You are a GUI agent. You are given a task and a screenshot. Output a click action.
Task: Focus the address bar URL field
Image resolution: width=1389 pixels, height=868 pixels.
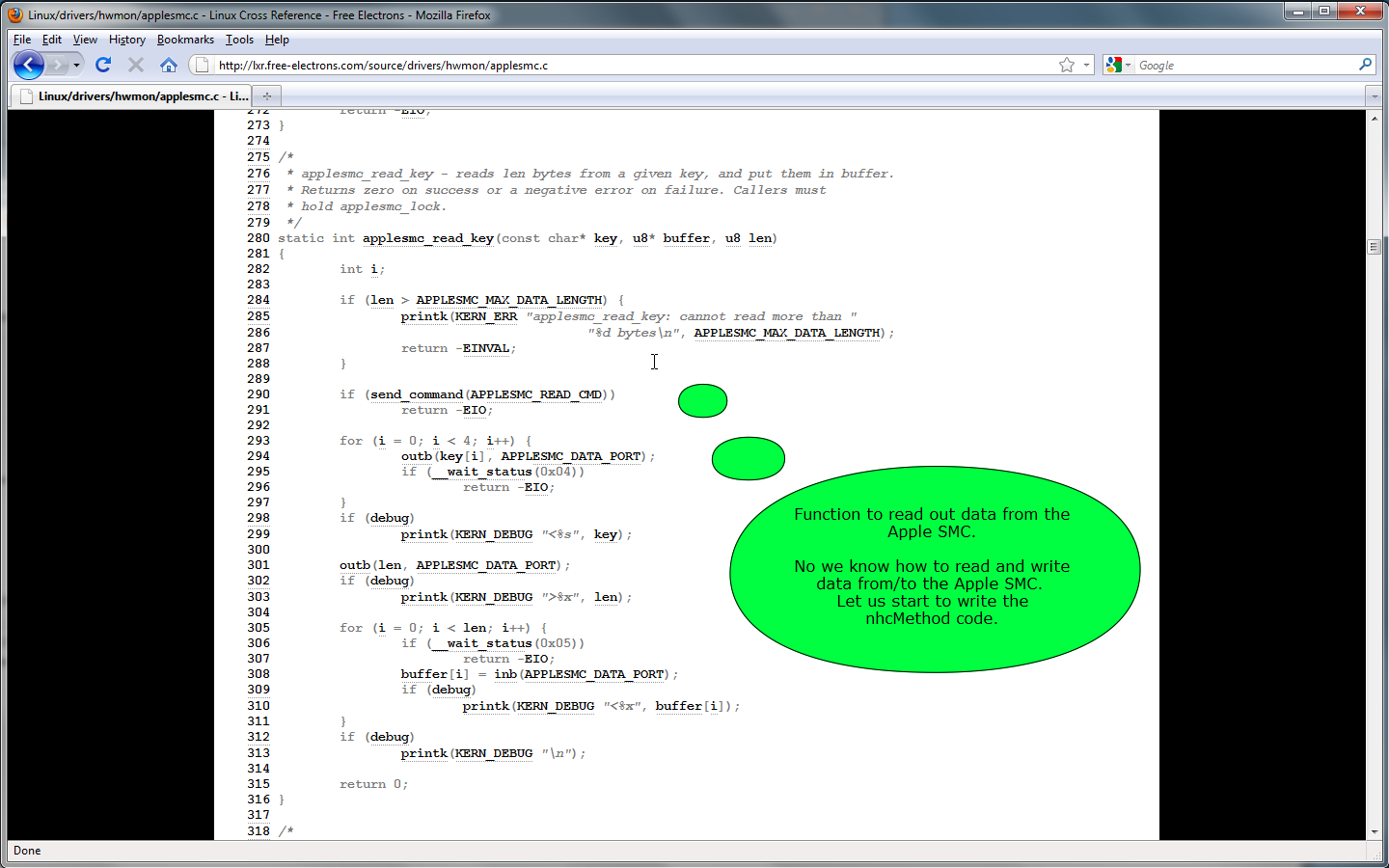point(627,65)
